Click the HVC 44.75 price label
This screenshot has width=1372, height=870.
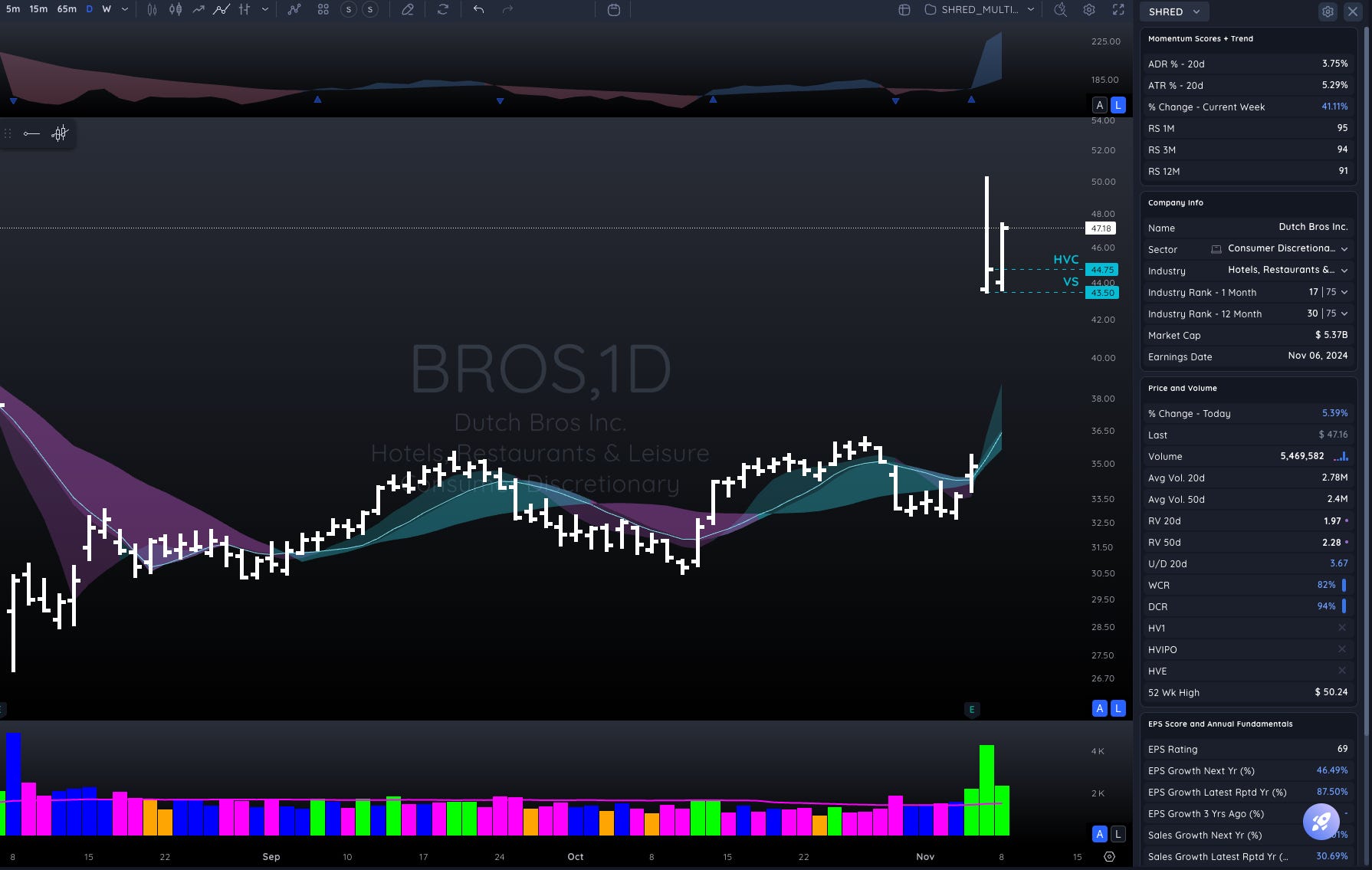tap(1102, 270)
